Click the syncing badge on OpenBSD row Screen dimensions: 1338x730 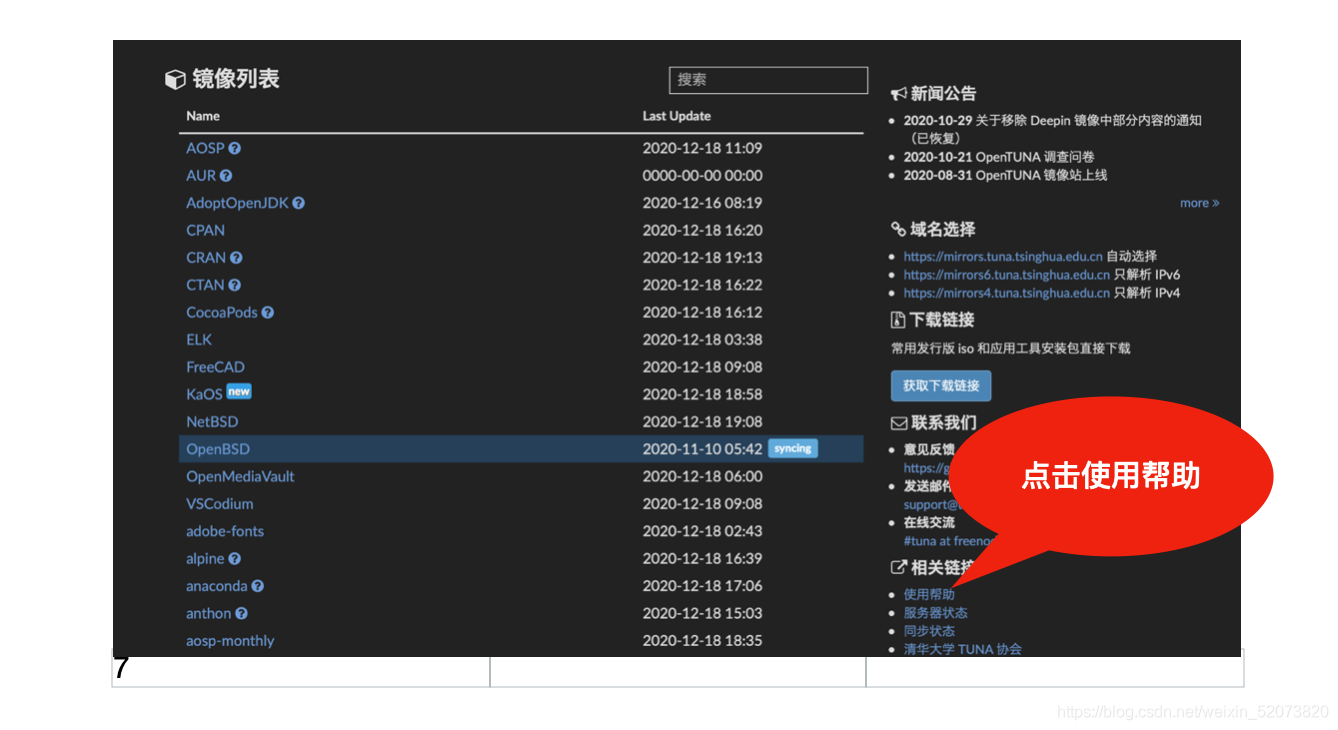pyautogui.click(x=793, y=449)
